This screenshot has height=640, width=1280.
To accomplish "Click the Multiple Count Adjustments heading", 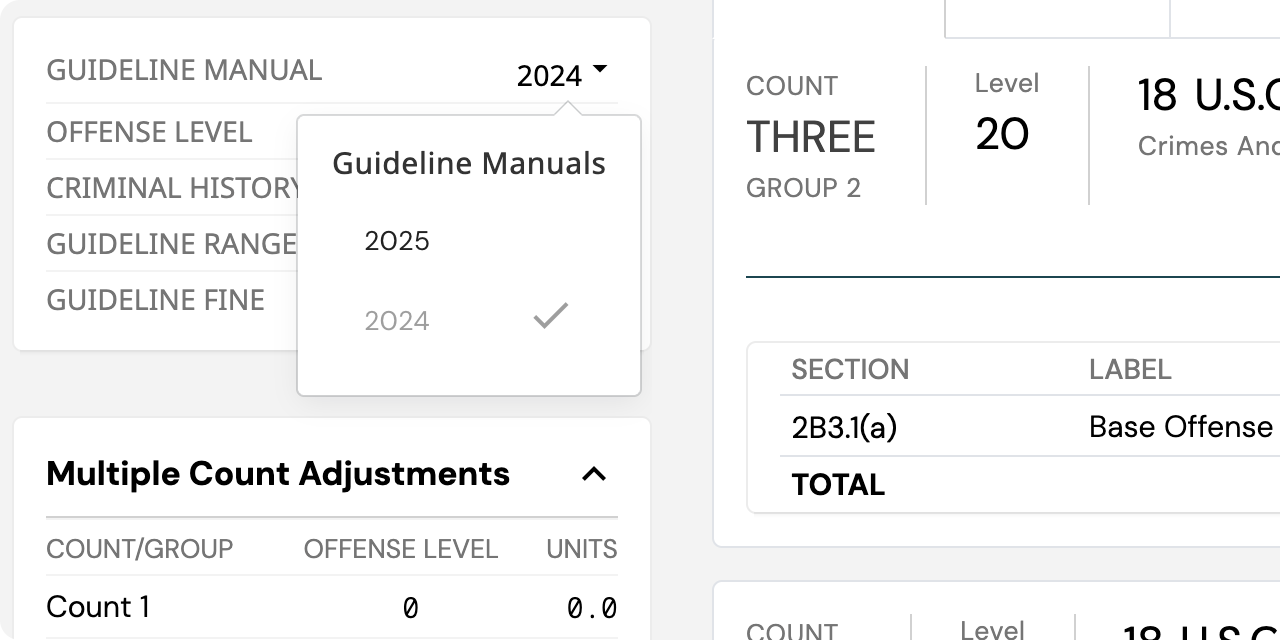I will [278, 474].
